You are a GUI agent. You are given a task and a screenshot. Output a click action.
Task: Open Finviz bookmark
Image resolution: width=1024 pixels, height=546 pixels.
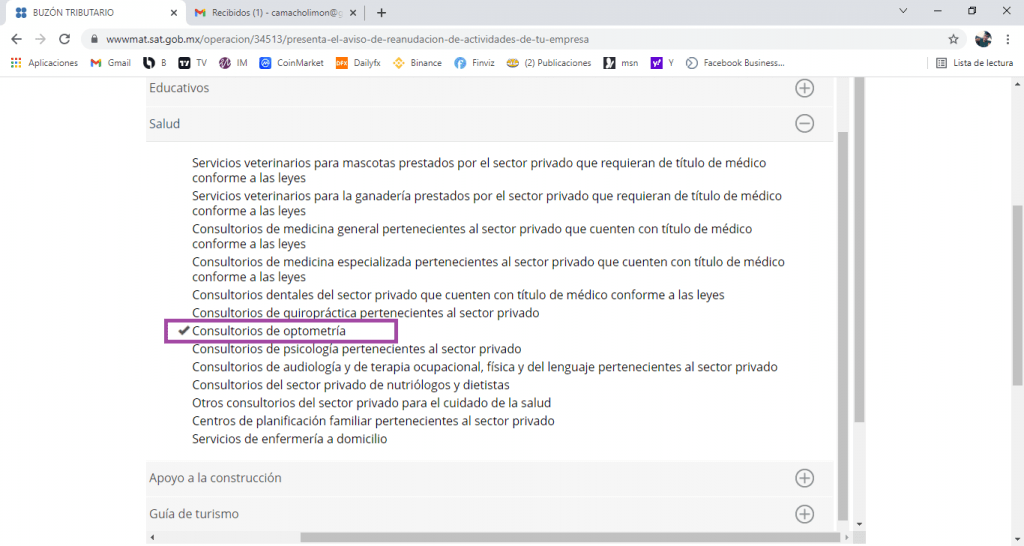pyautogui.click(x=474, y=63)
